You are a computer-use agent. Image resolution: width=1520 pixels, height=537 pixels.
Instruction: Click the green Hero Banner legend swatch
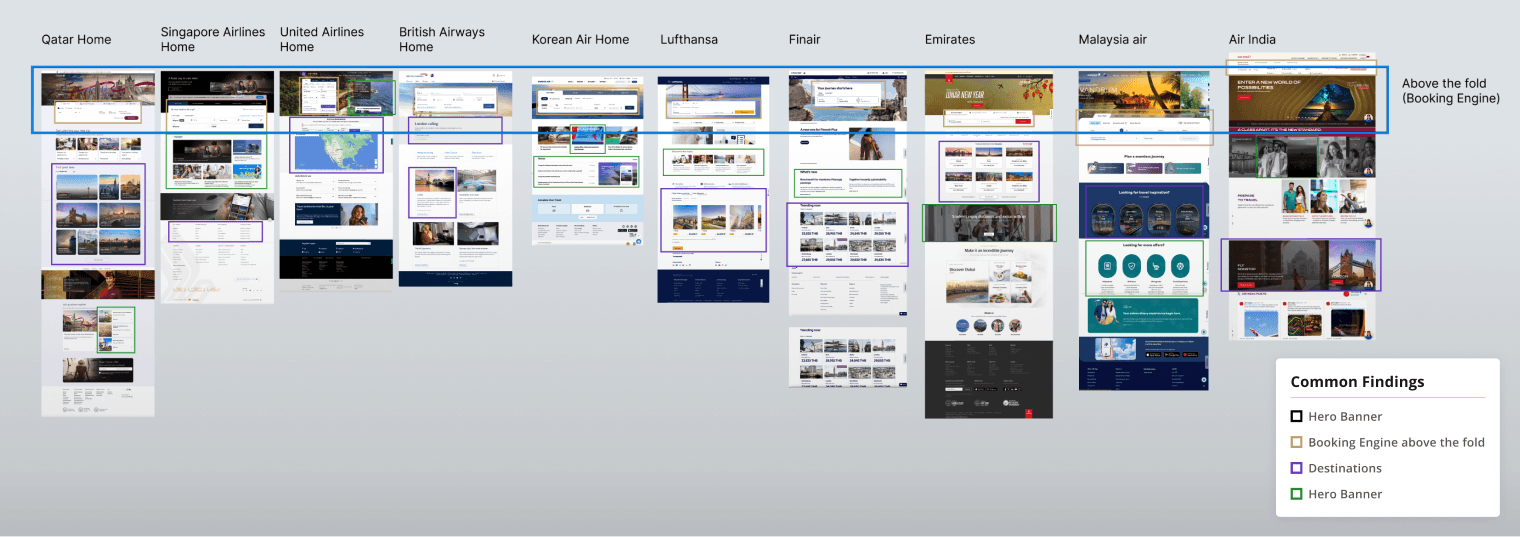pos(1296,494)
